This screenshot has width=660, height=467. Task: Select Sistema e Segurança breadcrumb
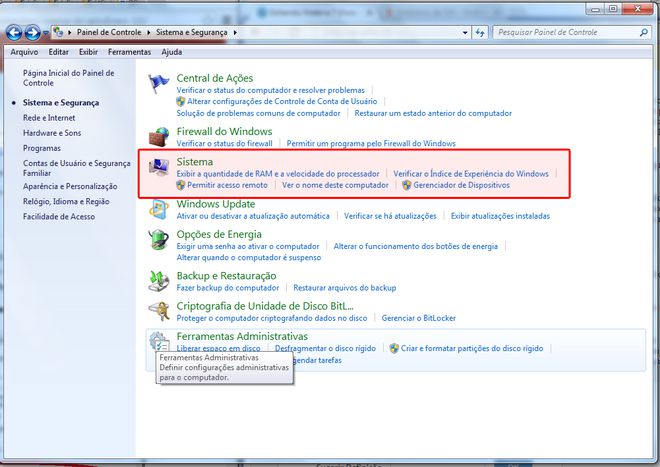[192, 32]
